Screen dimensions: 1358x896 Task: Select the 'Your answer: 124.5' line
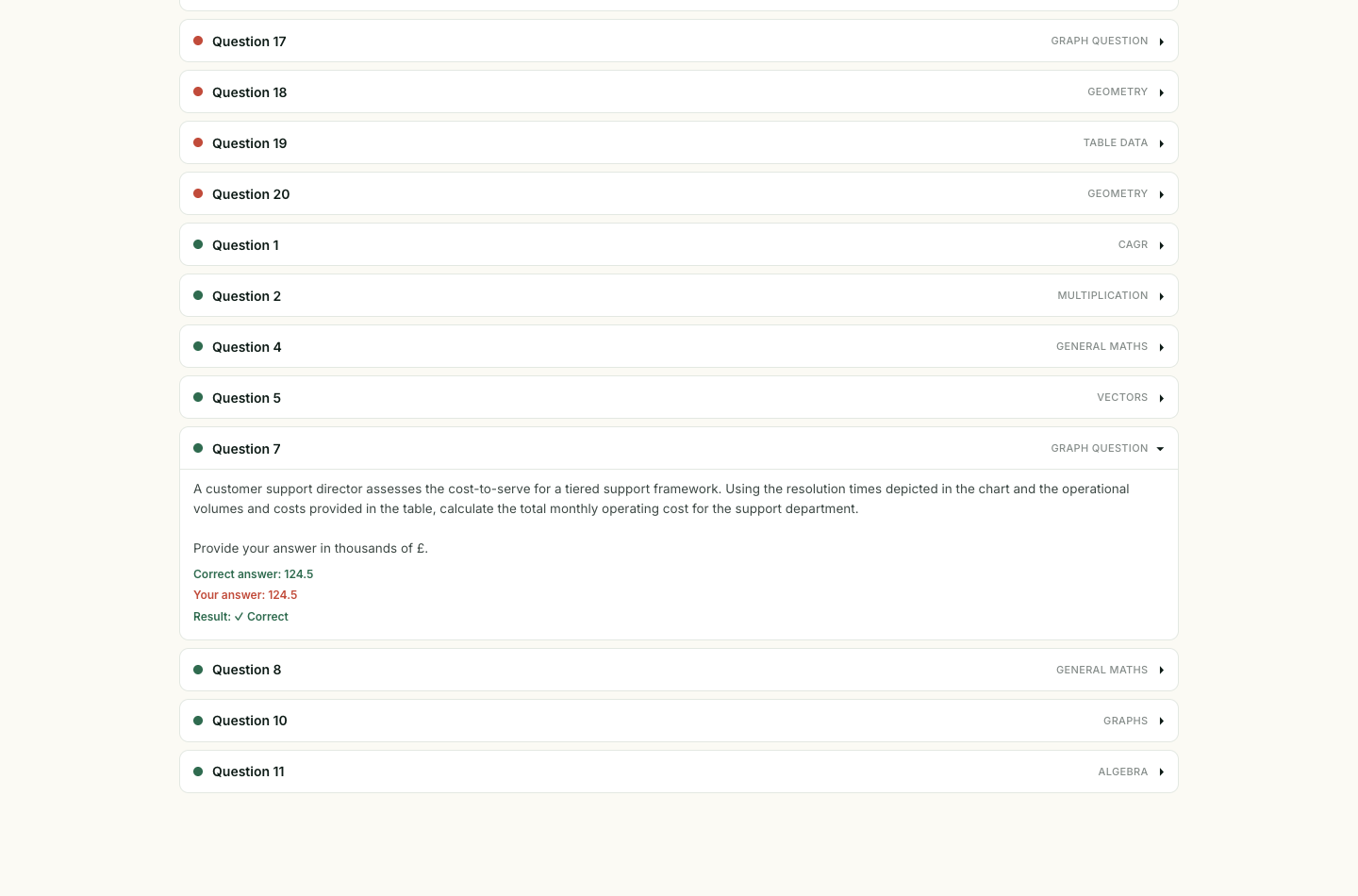tap(245, 594)
